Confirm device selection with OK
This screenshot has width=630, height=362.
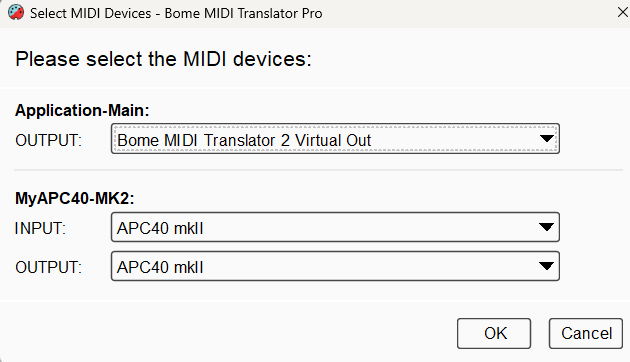point(494,333)
